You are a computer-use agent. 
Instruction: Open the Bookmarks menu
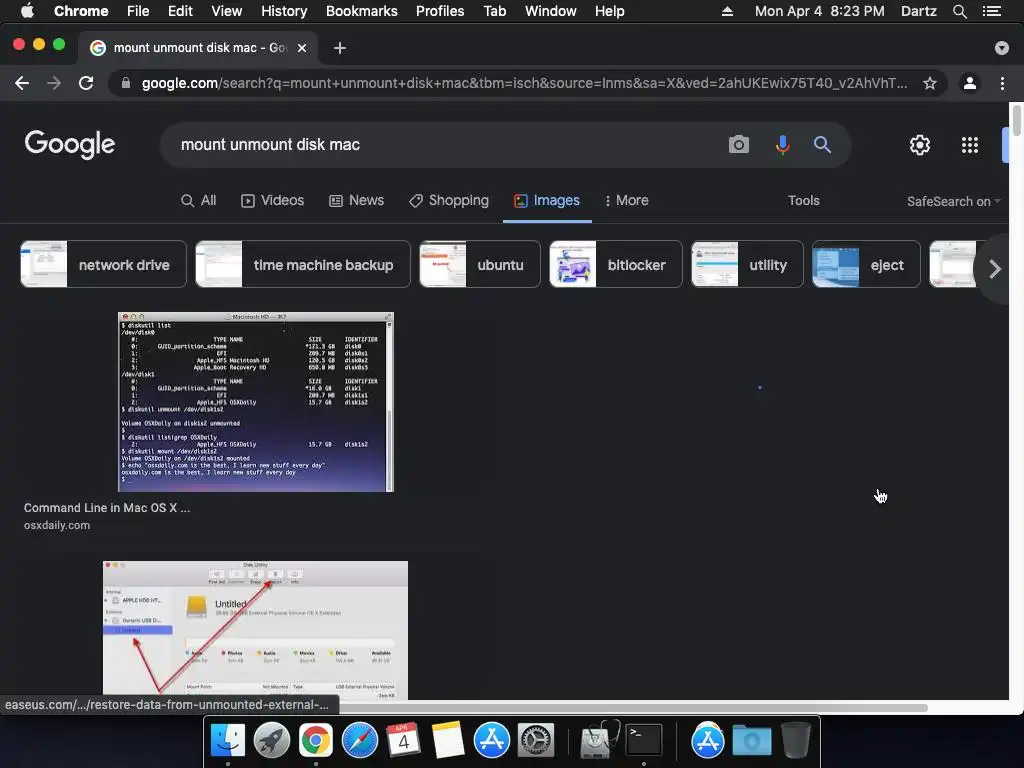click(x=362, y=11)
